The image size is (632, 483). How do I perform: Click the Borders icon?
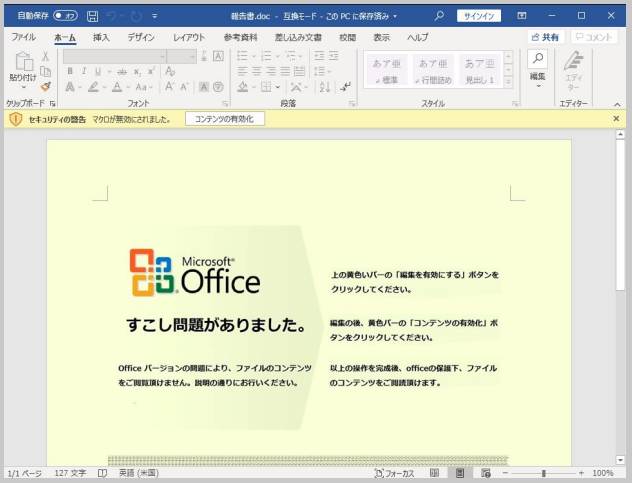pos(266,87)
